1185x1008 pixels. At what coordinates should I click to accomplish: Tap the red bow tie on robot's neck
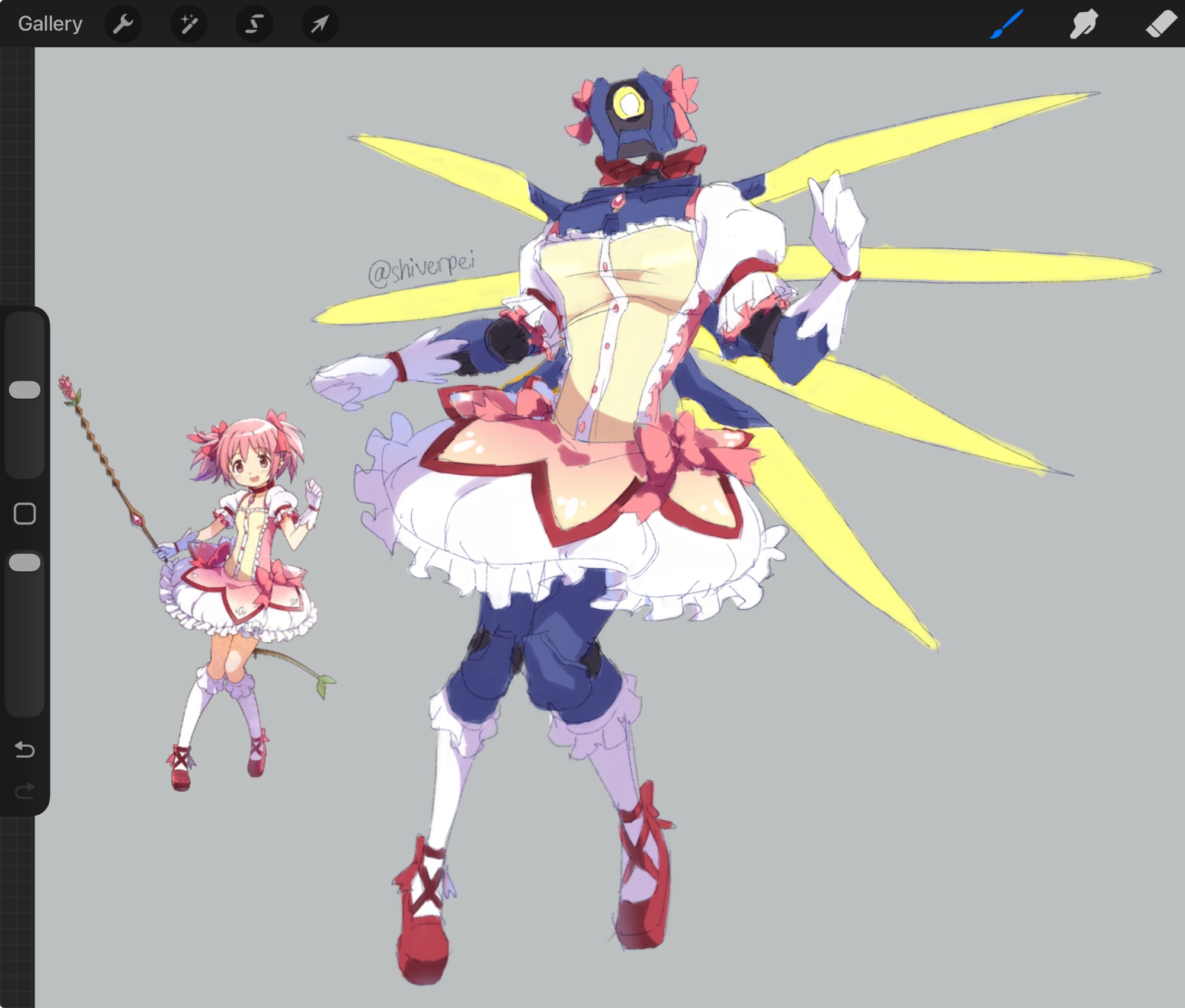[651, 165]
